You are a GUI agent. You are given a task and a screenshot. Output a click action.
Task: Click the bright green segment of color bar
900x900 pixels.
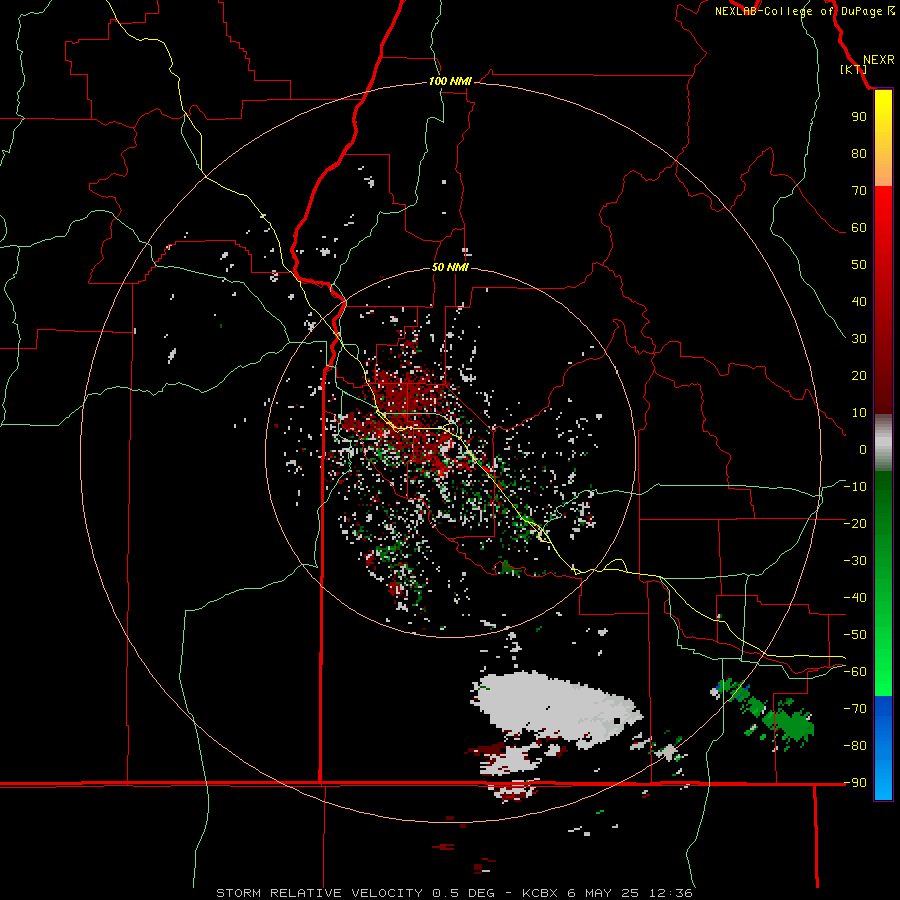[883, 660]
